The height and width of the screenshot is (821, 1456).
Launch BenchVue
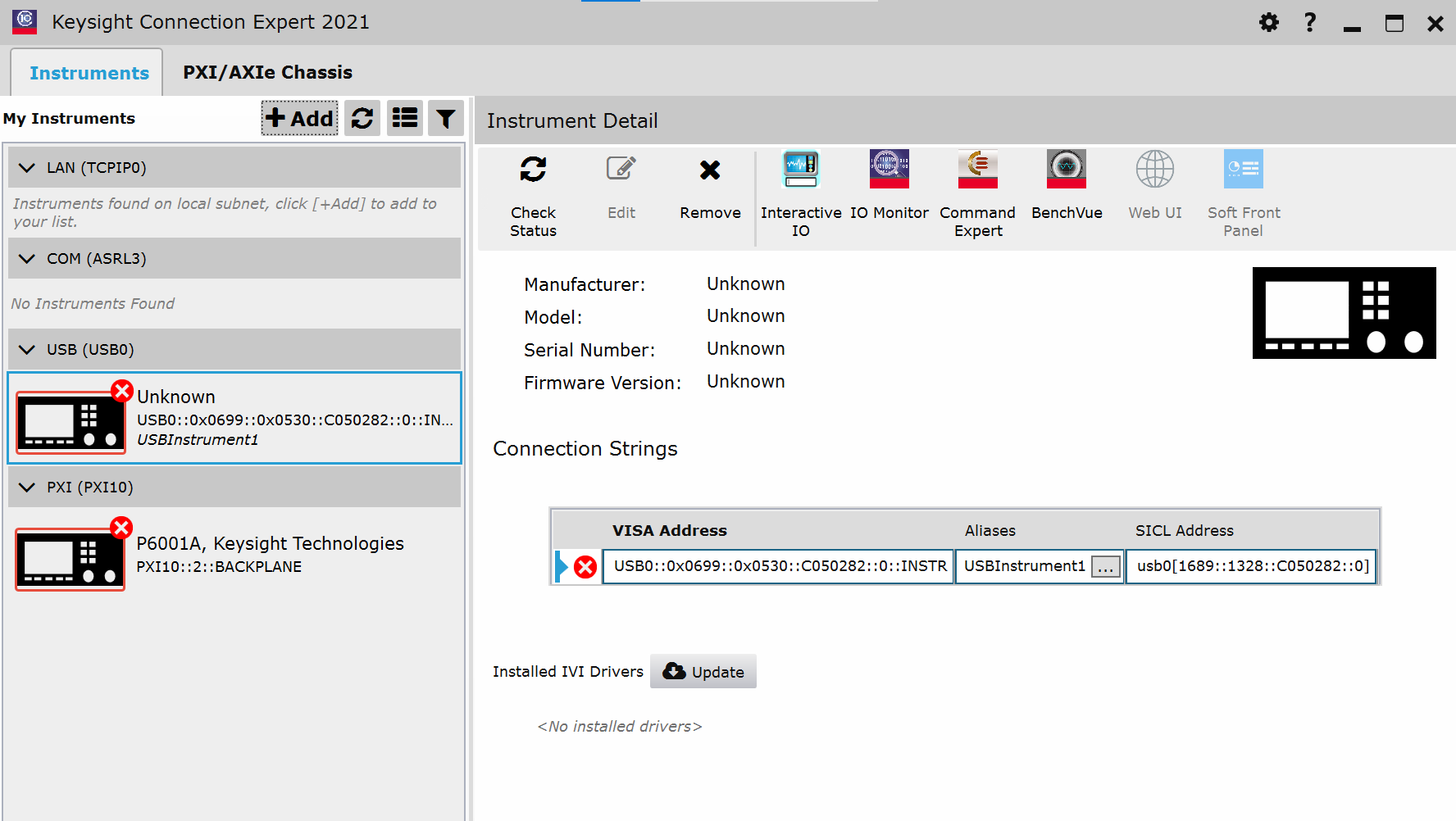tap(1067, 187)
